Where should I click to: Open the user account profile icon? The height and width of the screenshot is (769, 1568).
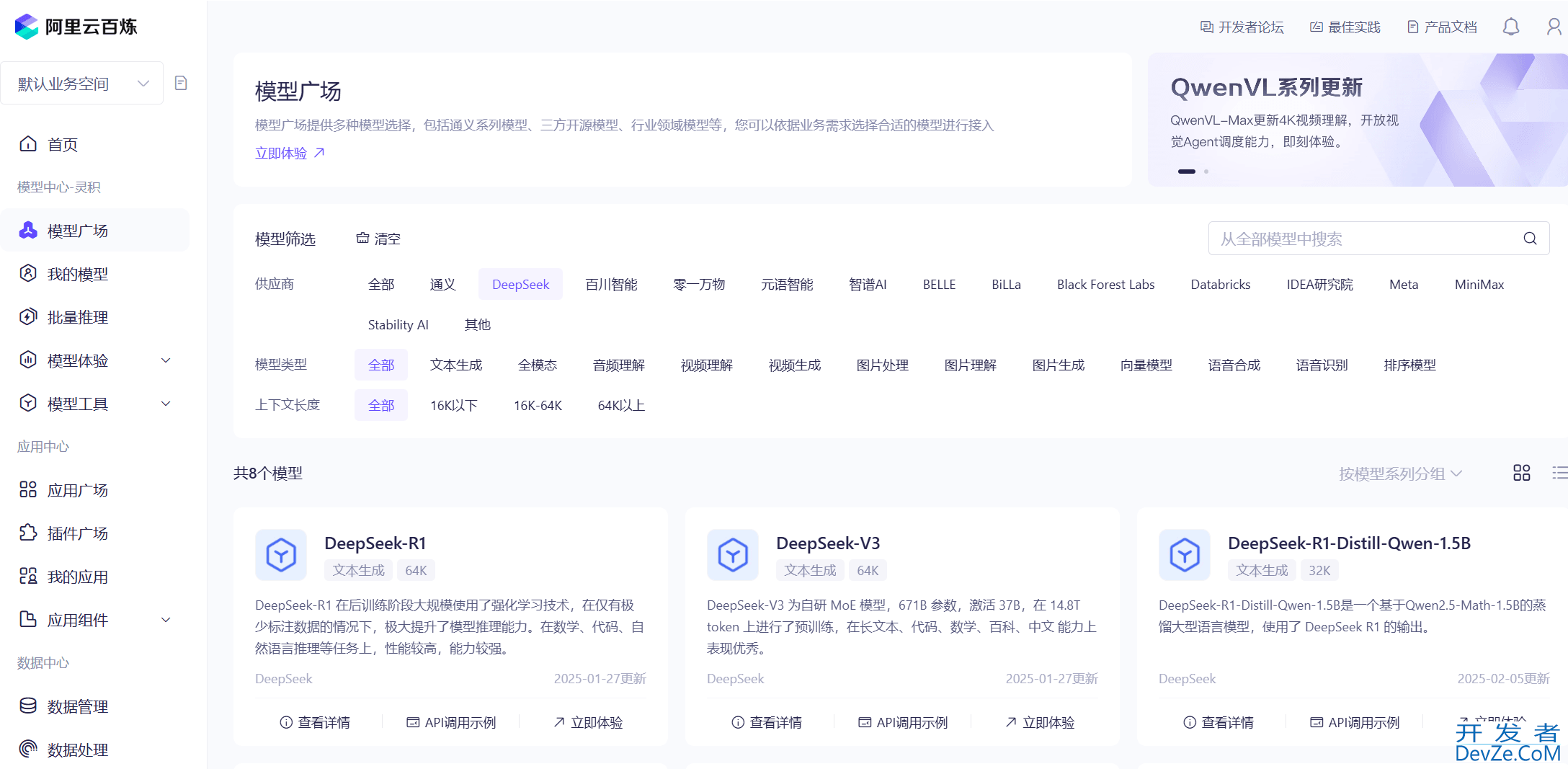(1554, 27)
